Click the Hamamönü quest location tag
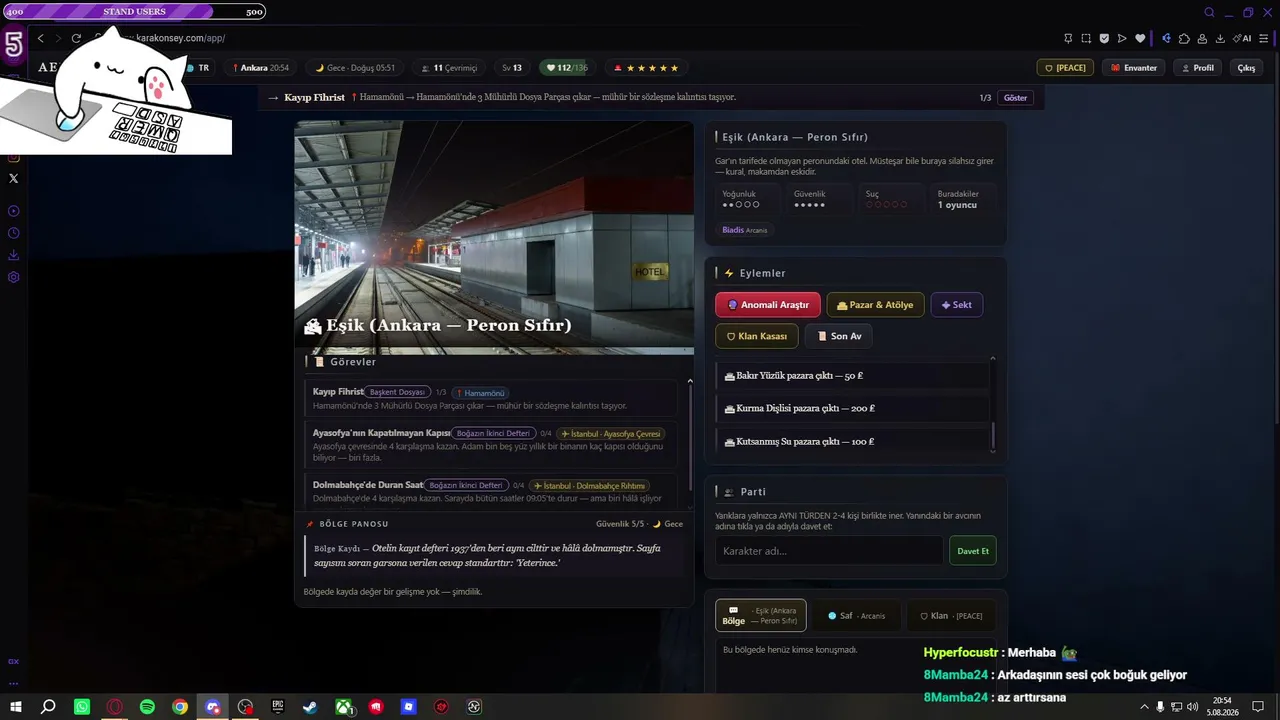Screen dimensions: 1280x720 click(481, 393)
